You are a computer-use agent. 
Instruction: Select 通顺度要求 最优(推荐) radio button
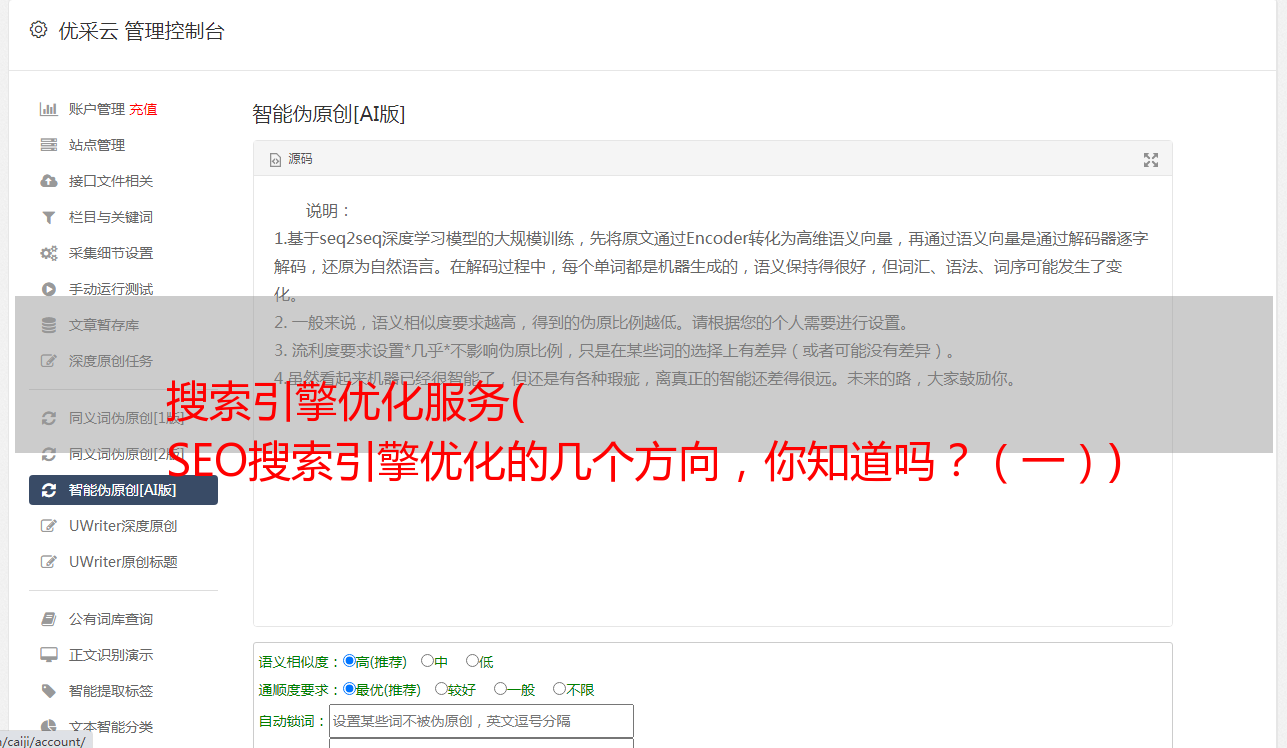click(349, 689)
